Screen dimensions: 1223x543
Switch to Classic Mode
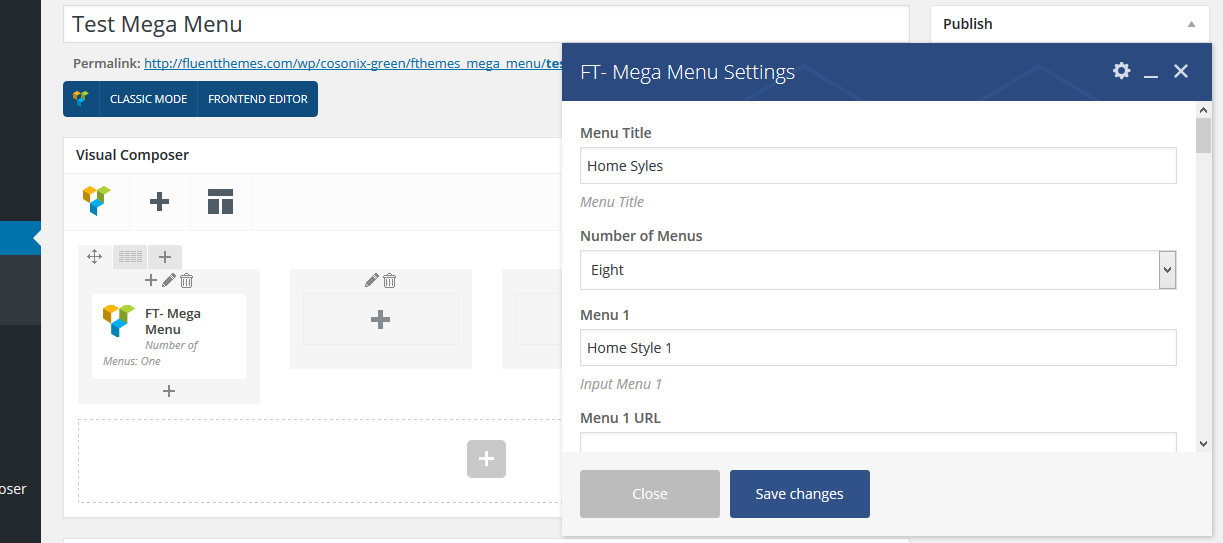(x=148, y=99)
